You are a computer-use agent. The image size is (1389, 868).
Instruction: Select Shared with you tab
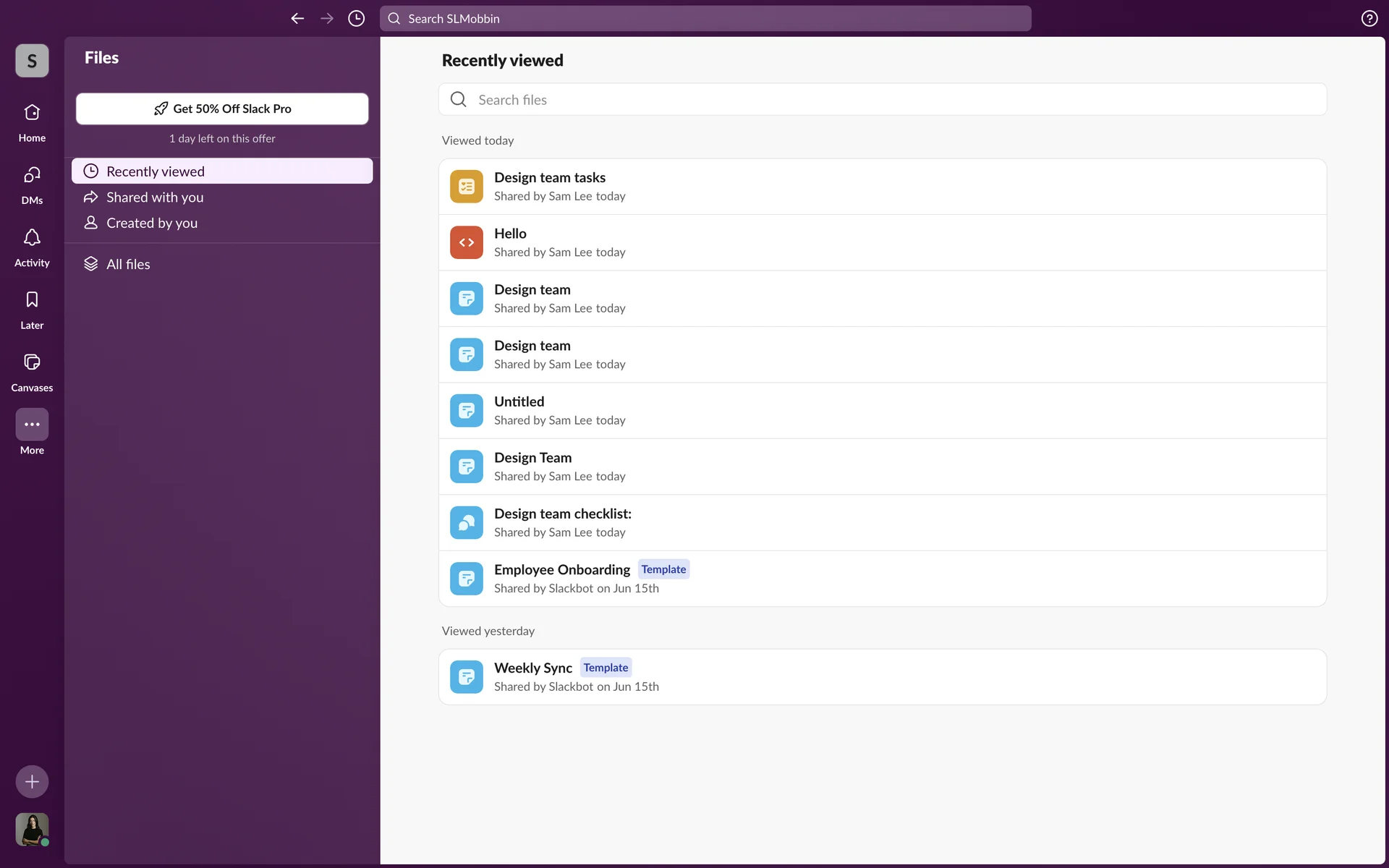[x=155, y=197]
